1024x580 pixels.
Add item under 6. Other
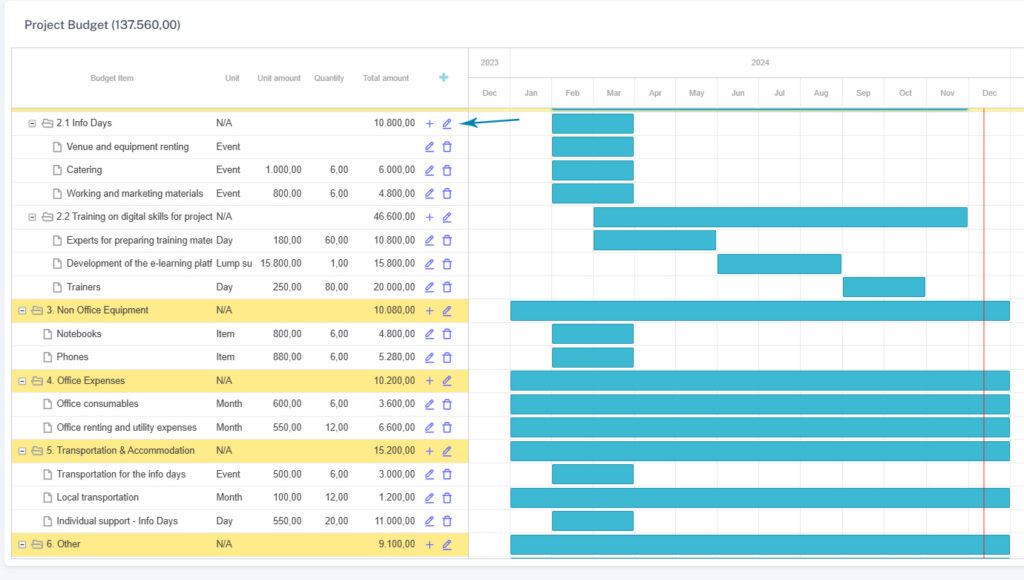429,545
